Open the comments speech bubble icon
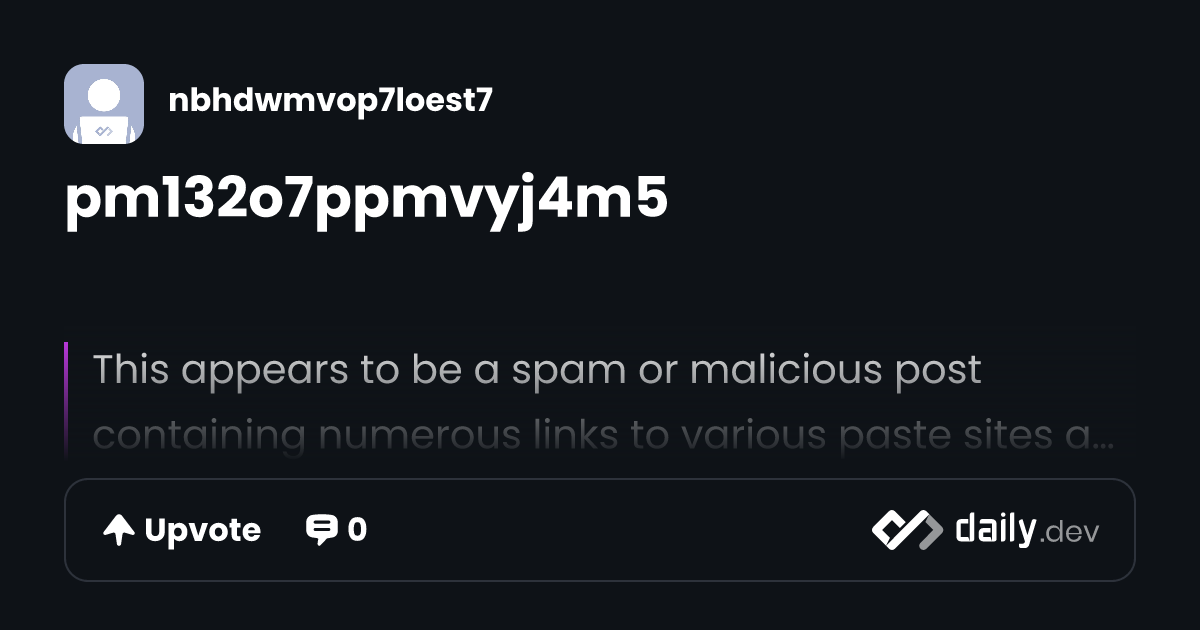The image size is (1200, 630). click(321, 530)
